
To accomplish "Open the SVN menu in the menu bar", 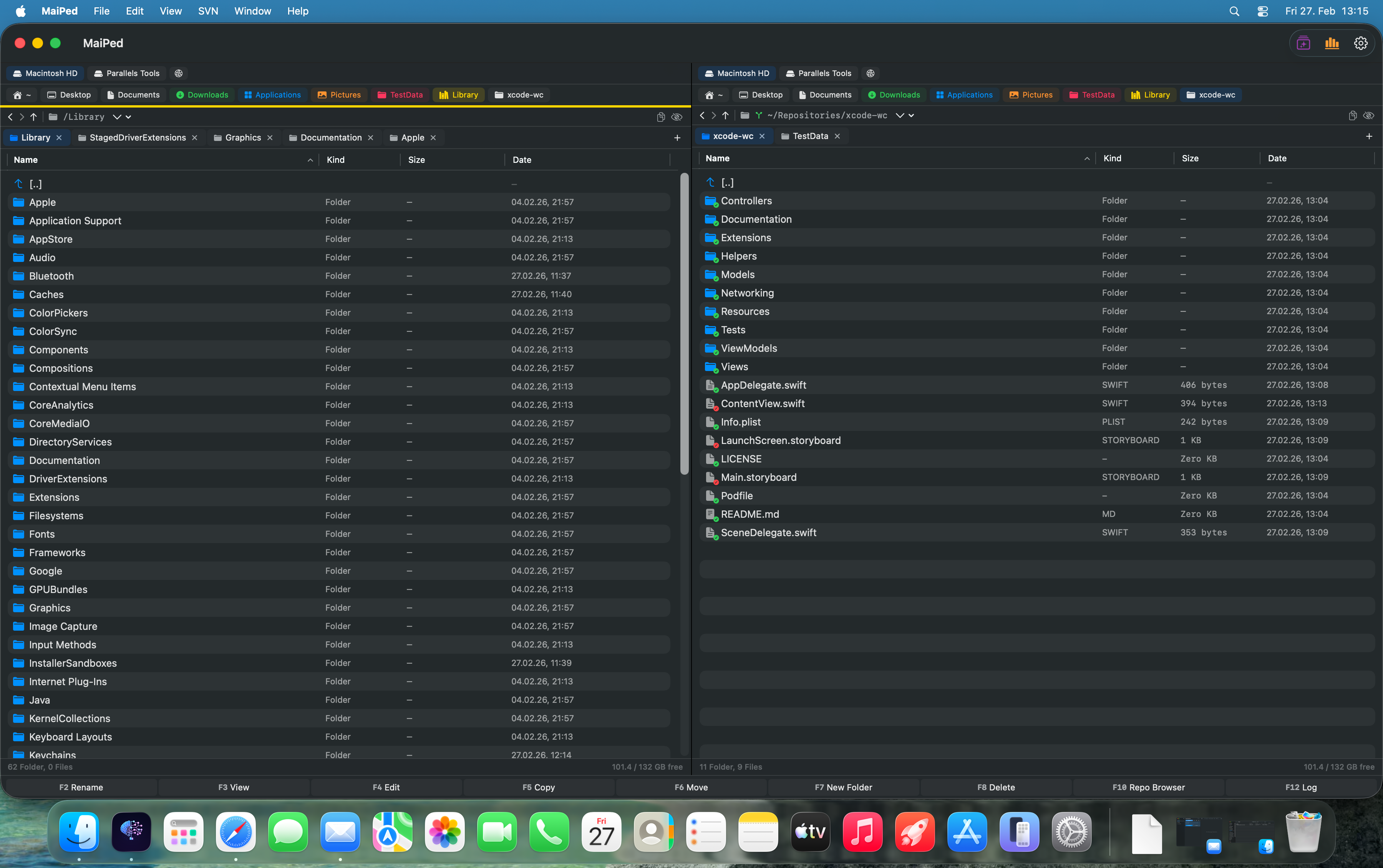I will click(x=208, y=11).
